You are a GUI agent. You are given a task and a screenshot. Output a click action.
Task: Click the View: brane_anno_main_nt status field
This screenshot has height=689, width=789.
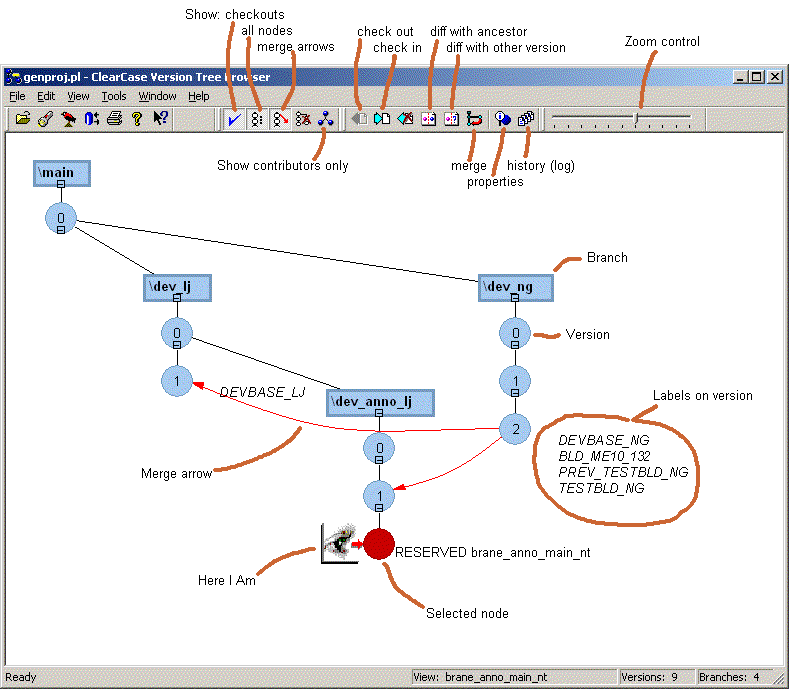tap(514, 677)
